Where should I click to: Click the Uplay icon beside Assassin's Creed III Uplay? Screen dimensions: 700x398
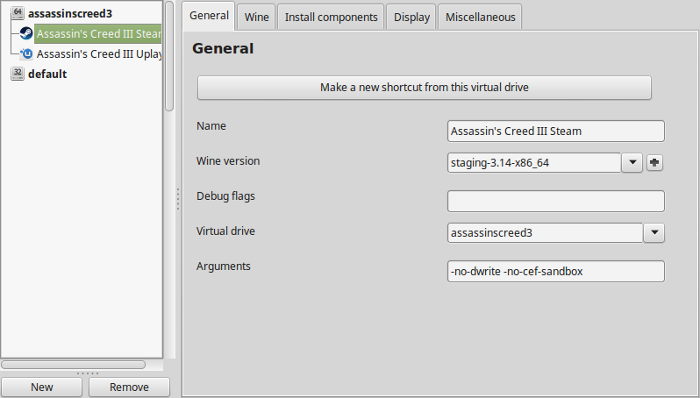click(27, 54)
